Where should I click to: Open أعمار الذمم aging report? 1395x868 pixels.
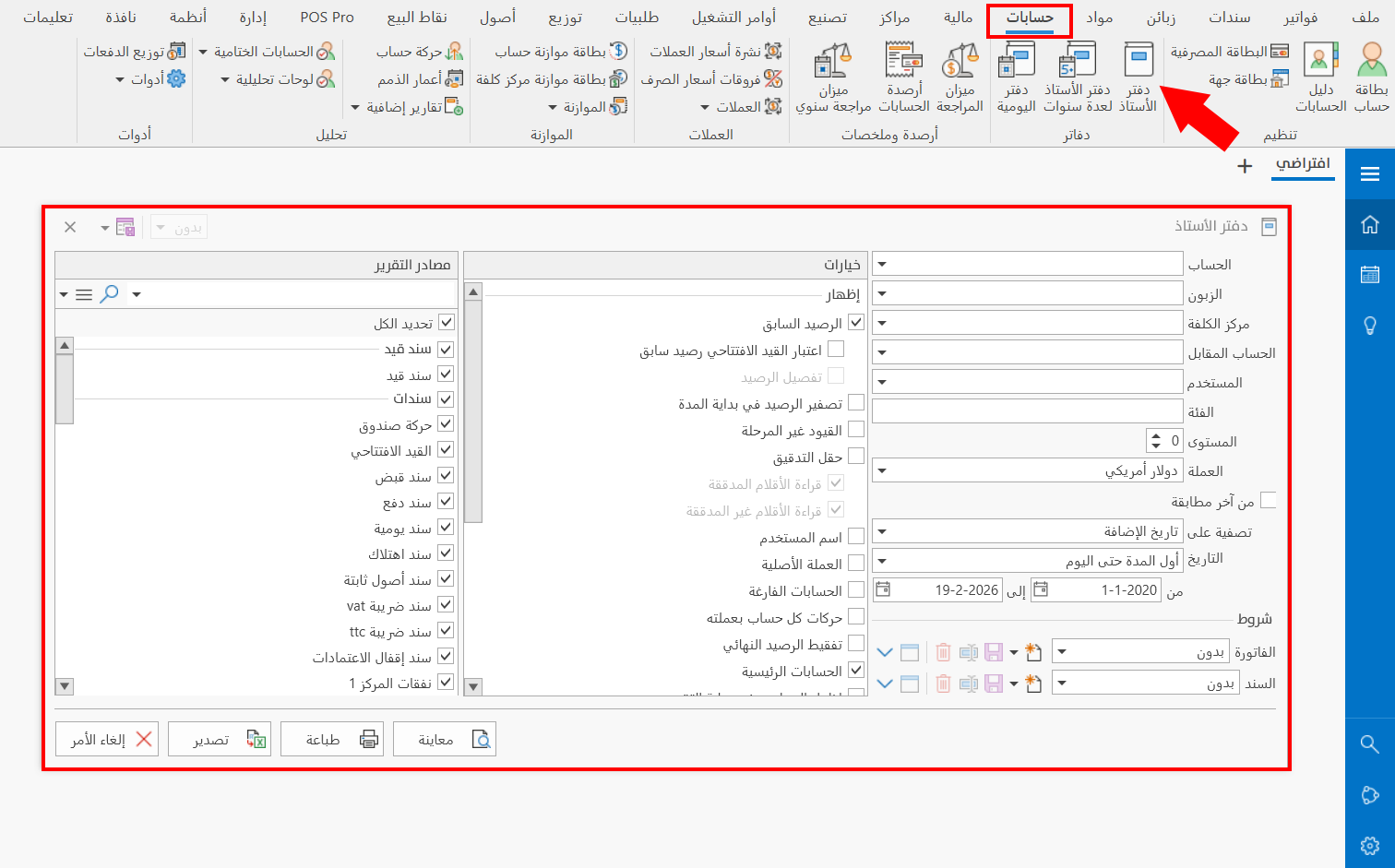tap(420, 79)
